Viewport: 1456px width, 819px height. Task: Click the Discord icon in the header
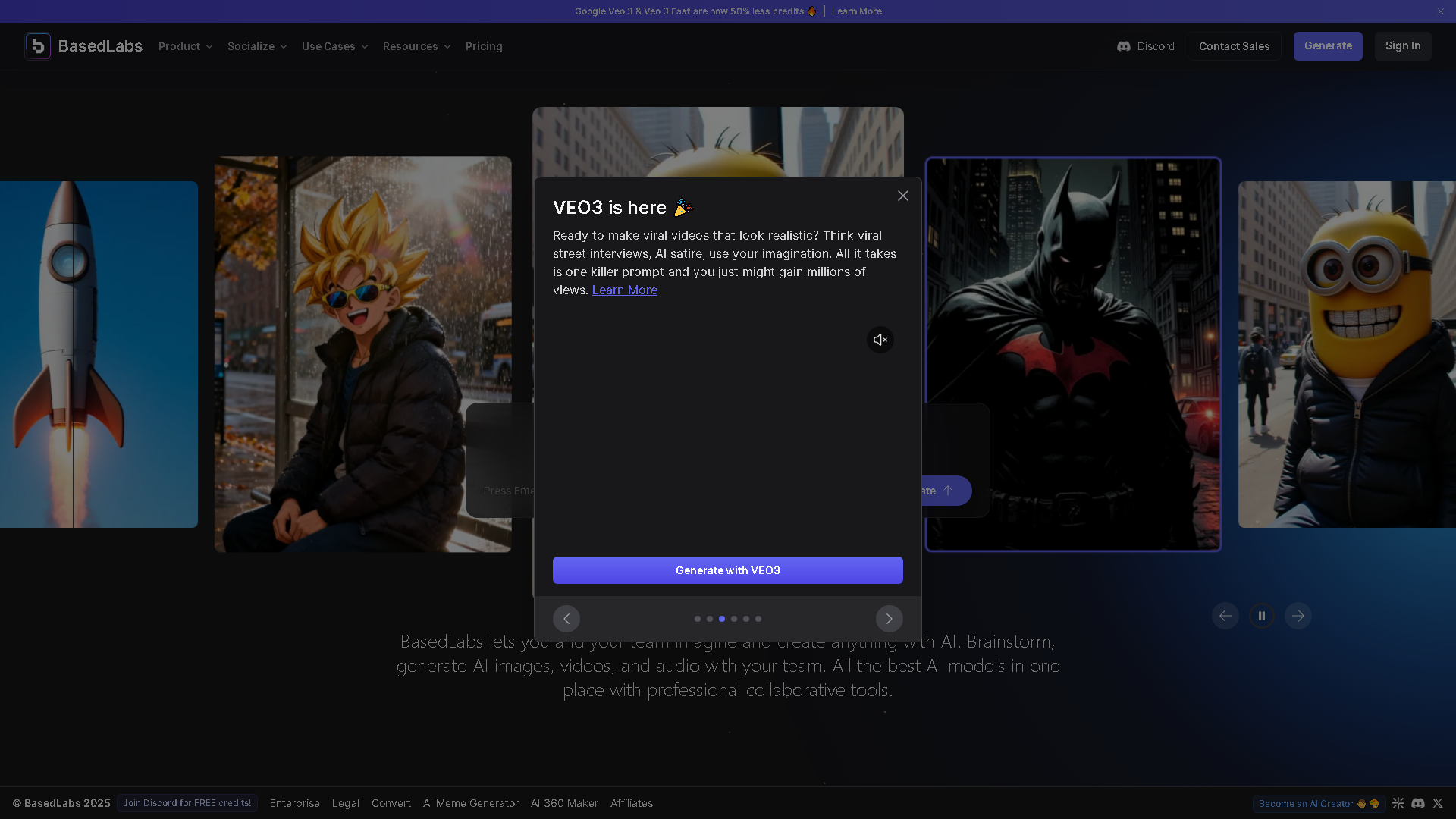1123,46
